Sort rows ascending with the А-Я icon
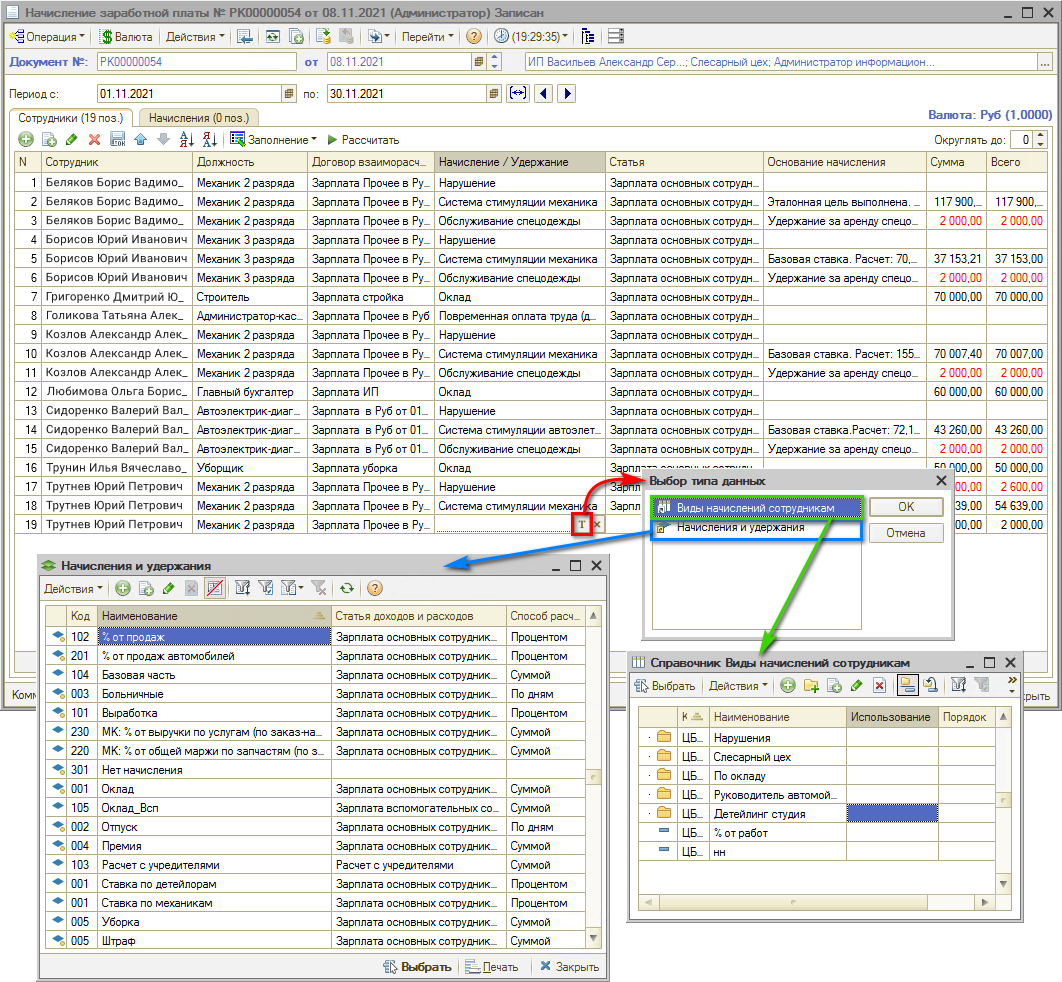1062x982 pixels. tap(186, 140)
